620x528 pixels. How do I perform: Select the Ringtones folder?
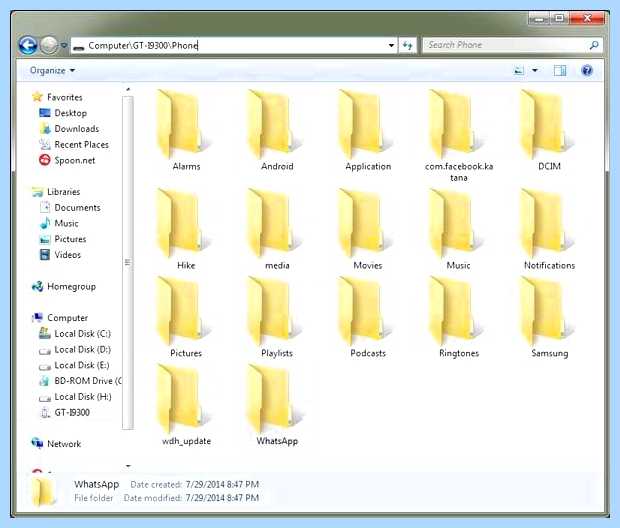(459, 318)
